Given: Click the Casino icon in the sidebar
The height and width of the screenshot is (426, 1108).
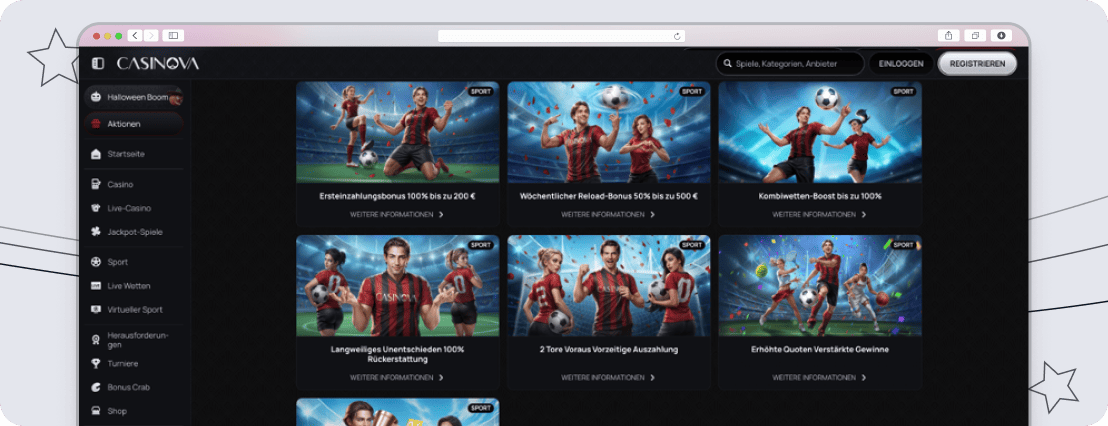Looking at the screenshot, I should 96,185.
